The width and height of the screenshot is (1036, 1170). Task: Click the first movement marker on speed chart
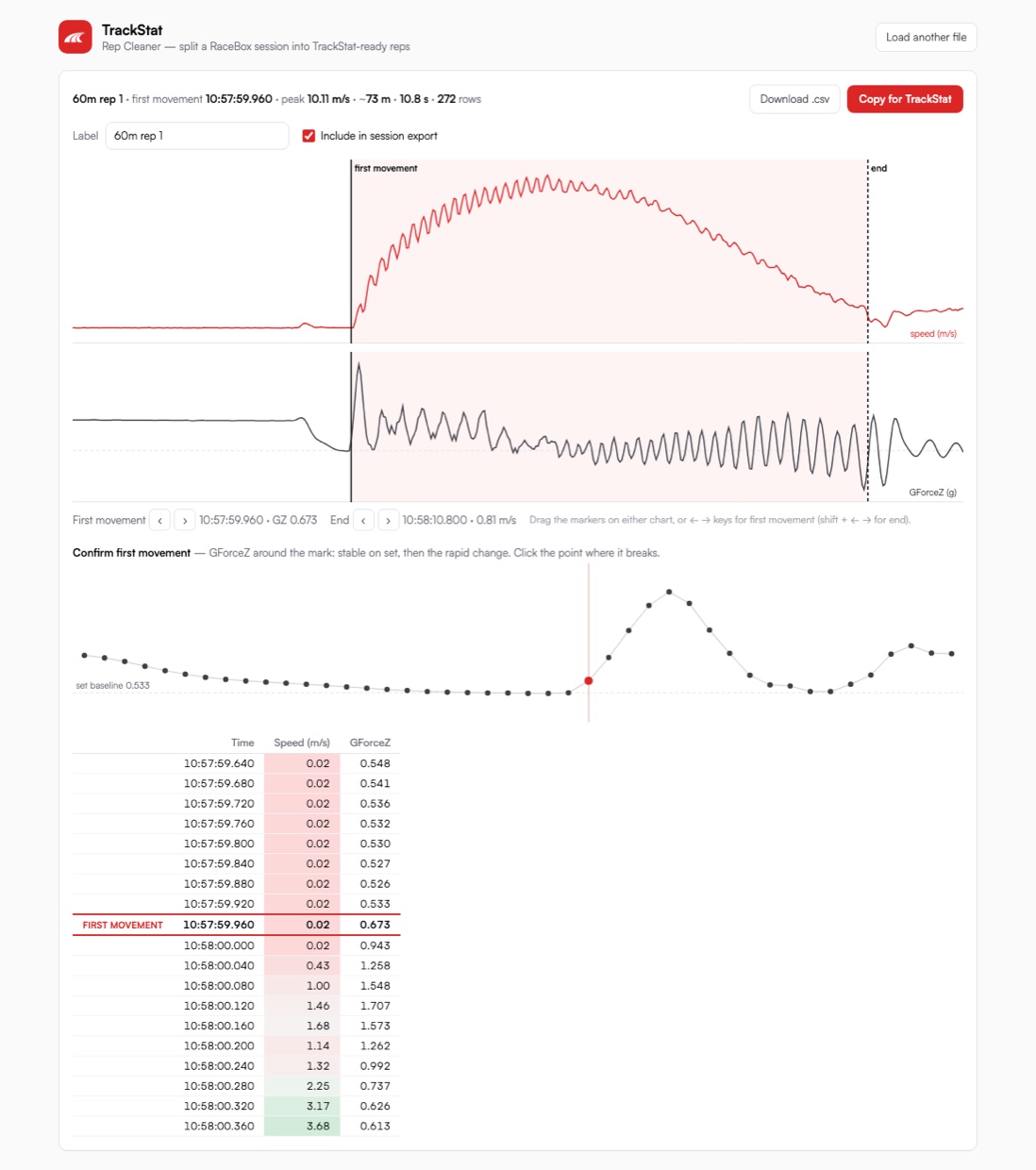point(351,251)
